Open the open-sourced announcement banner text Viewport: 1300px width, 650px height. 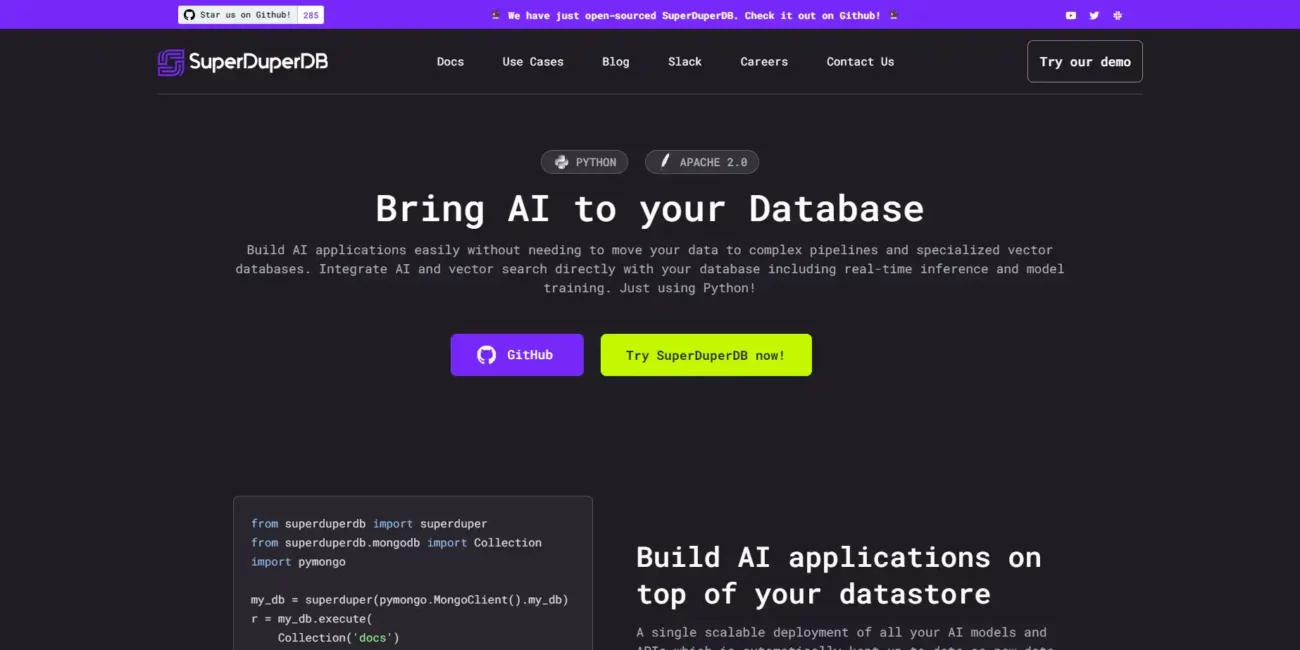(694, 15)
